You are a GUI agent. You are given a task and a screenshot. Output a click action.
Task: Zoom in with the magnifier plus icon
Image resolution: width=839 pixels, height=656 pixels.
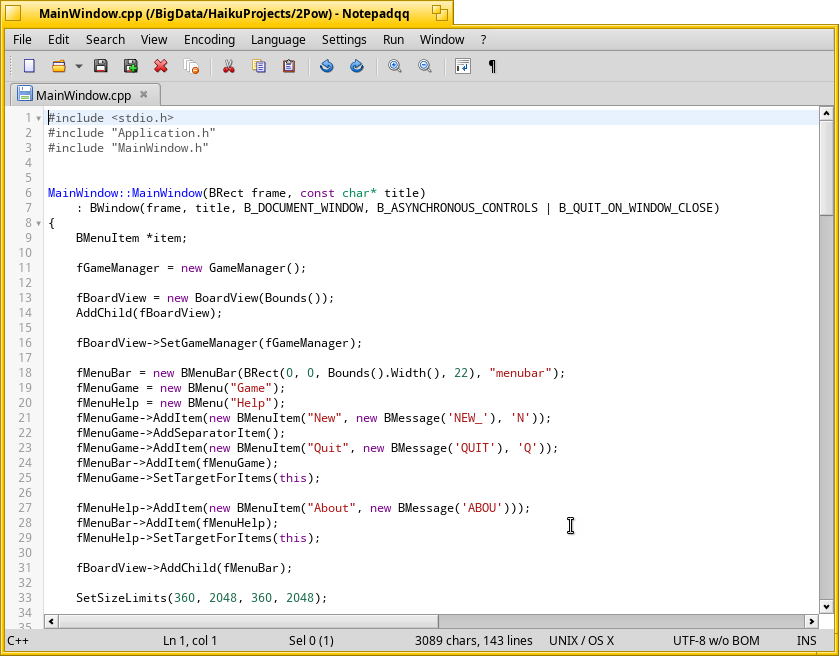click(x=394, y=66)
